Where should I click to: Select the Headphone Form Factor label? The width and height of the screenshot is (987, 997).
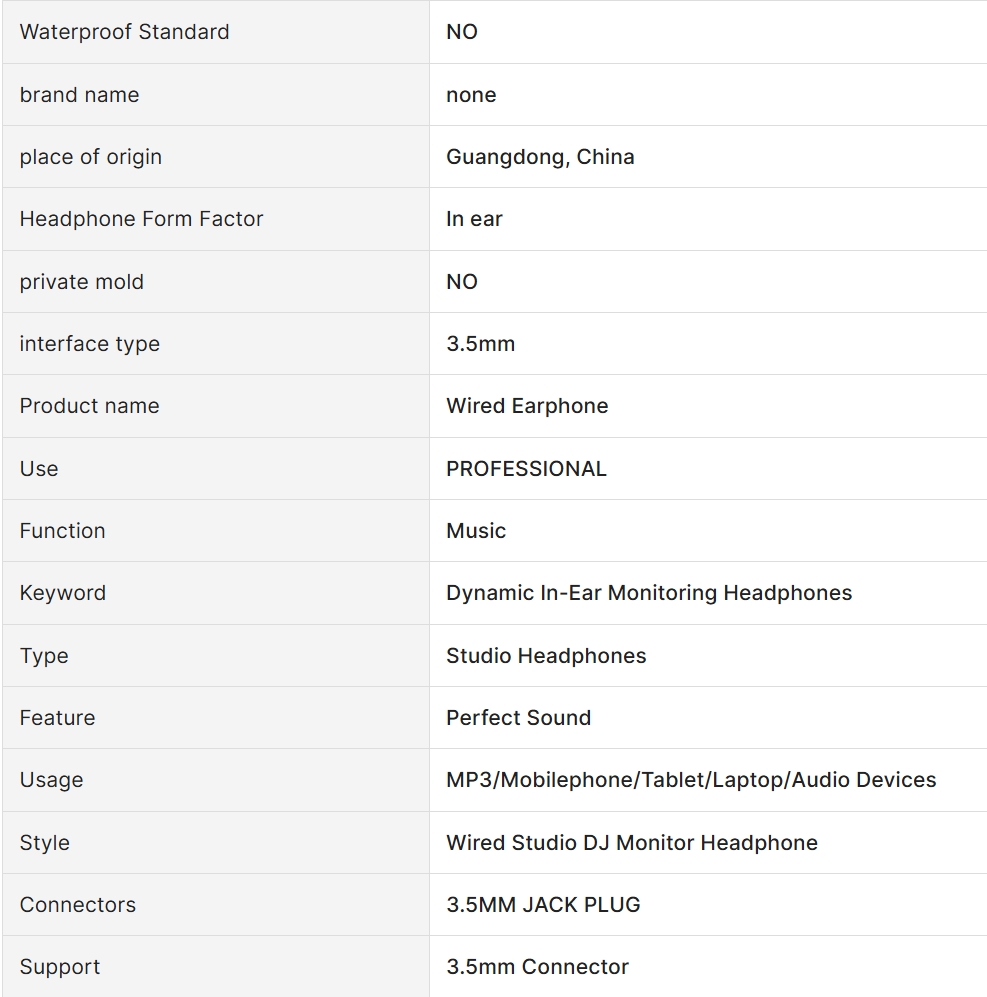(x=141, y=219)
